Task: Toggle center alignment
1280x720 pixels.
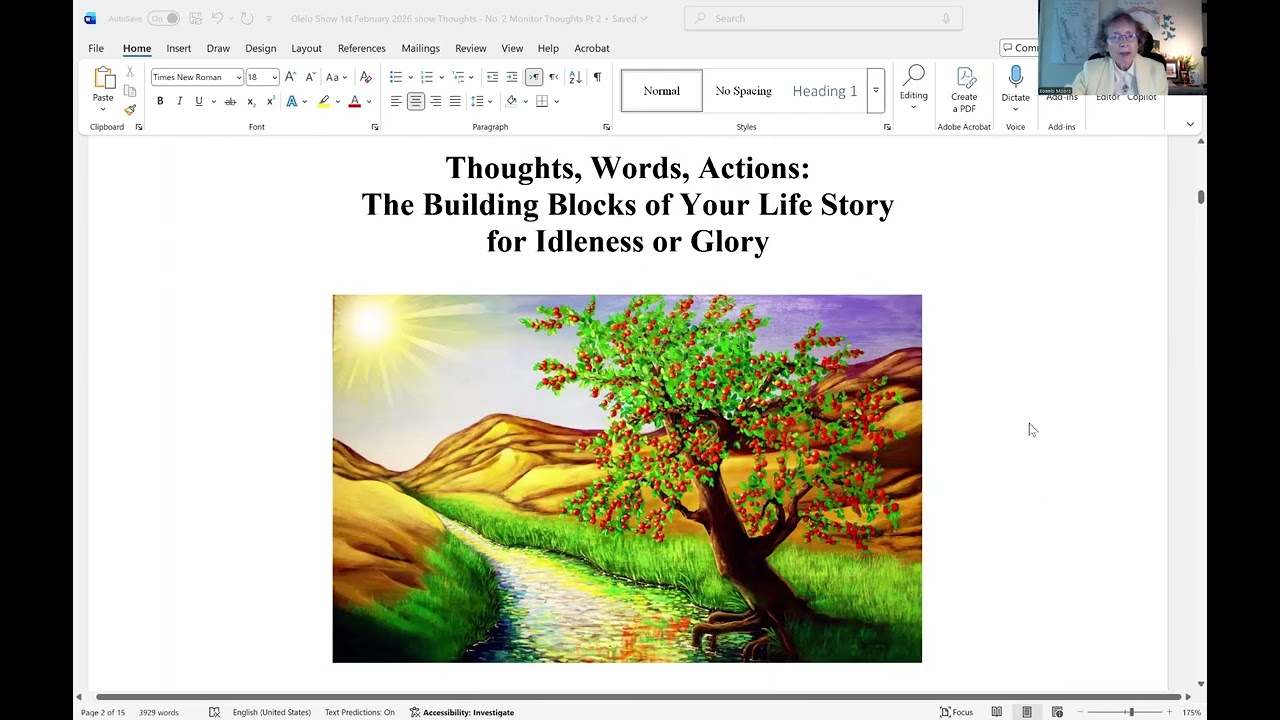Action: click(x=416, y=101)
